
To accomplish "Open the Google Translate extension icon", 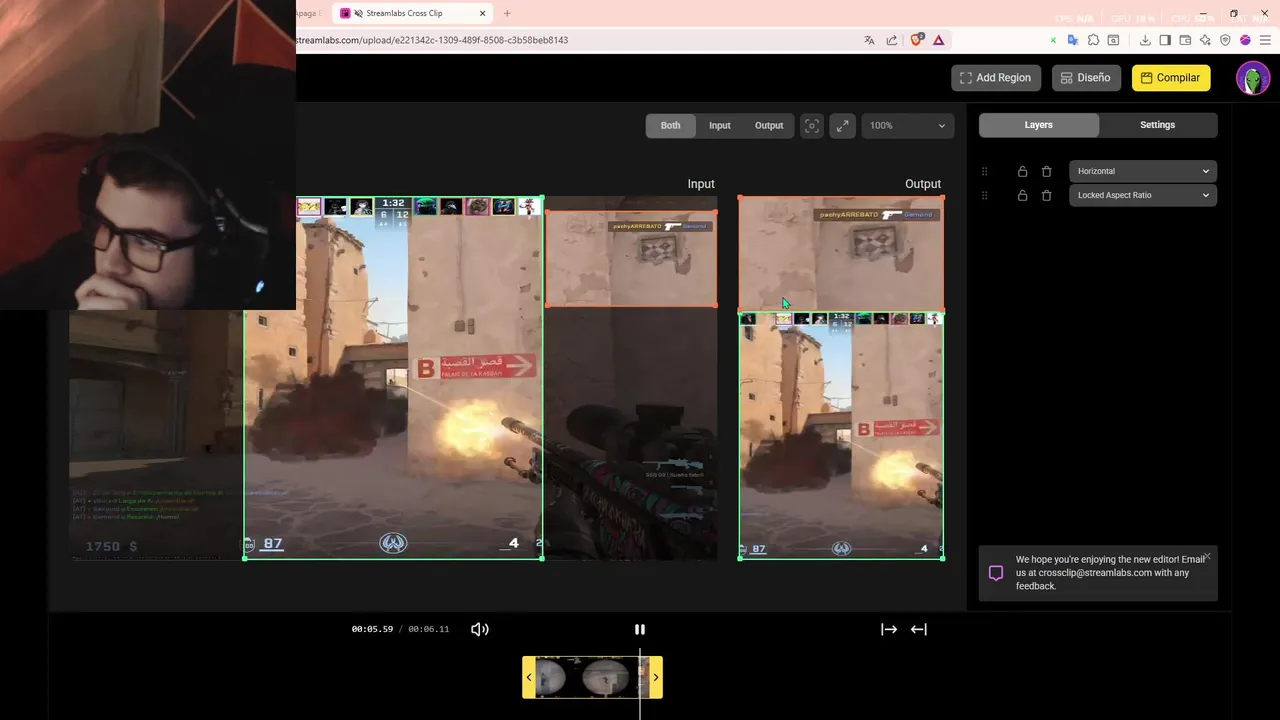I will (x=1073, y=40).
